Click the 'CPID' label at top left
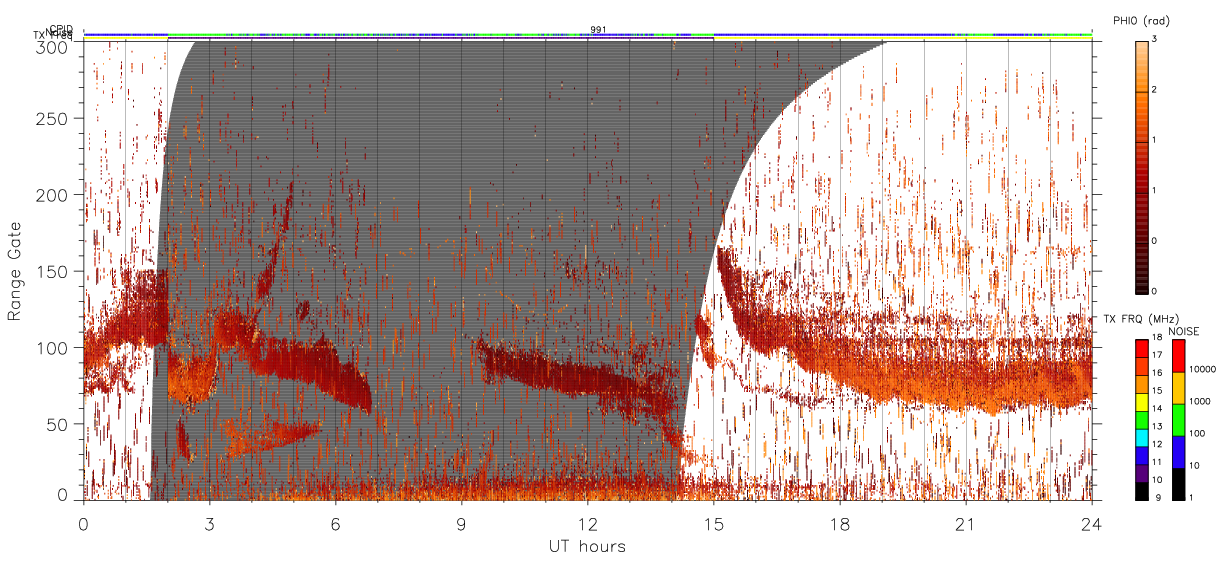The width and height of the screenshot is (1228, 567). click(x=62, y=30)
